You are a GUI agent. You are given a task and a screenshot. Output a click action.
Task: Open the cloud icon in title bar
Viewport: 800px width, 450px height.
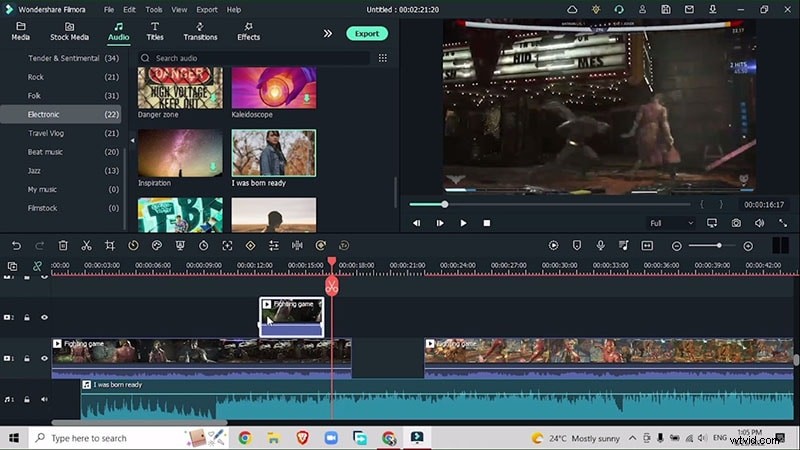click(x=572, y=10)
